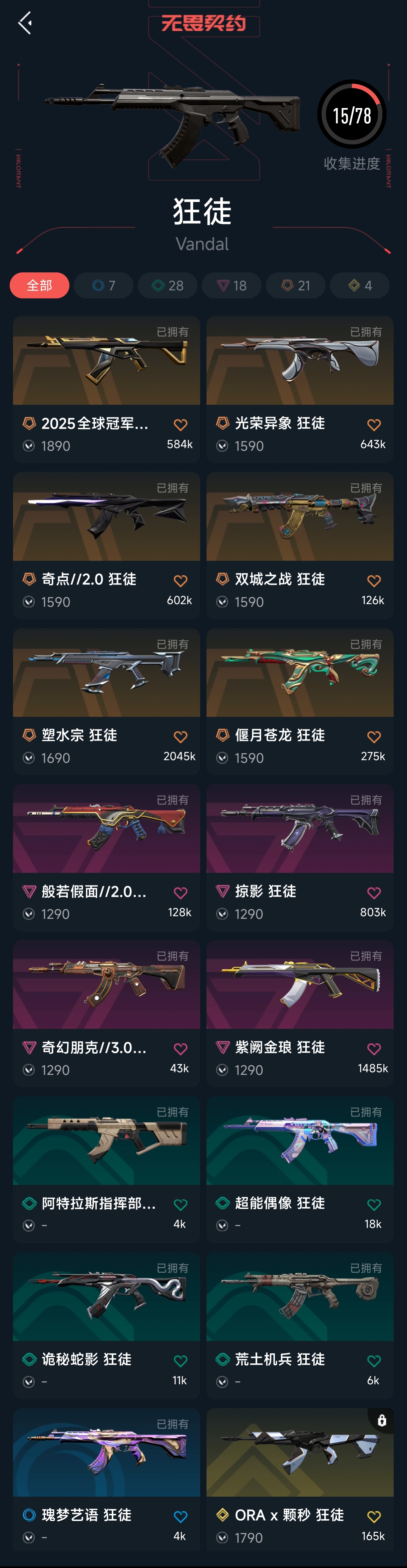This screenshot has width=407, height=1568.
Task: Favorite the 光荣异象 狂徒 skin heart
Action: pos(374,425)
